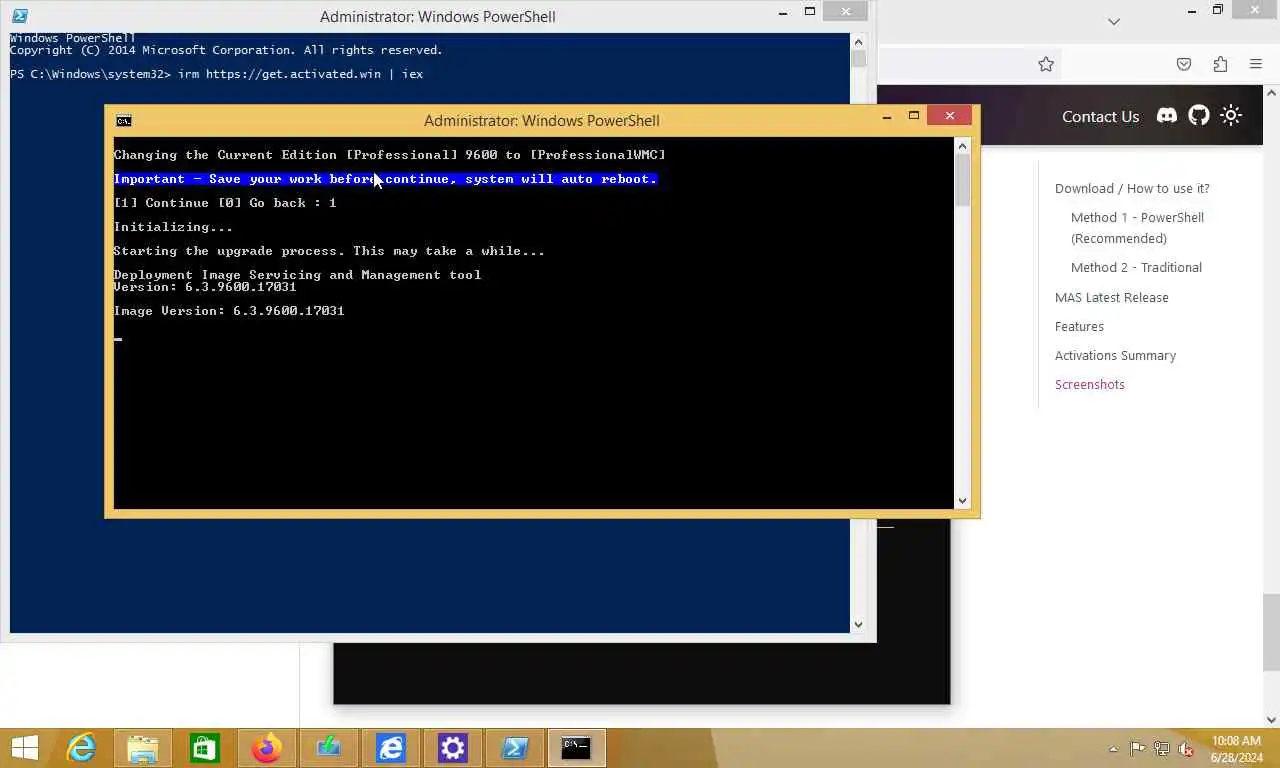Maximize the front console window
This screenshot has width=1280, height=768.
pos(913,116)
